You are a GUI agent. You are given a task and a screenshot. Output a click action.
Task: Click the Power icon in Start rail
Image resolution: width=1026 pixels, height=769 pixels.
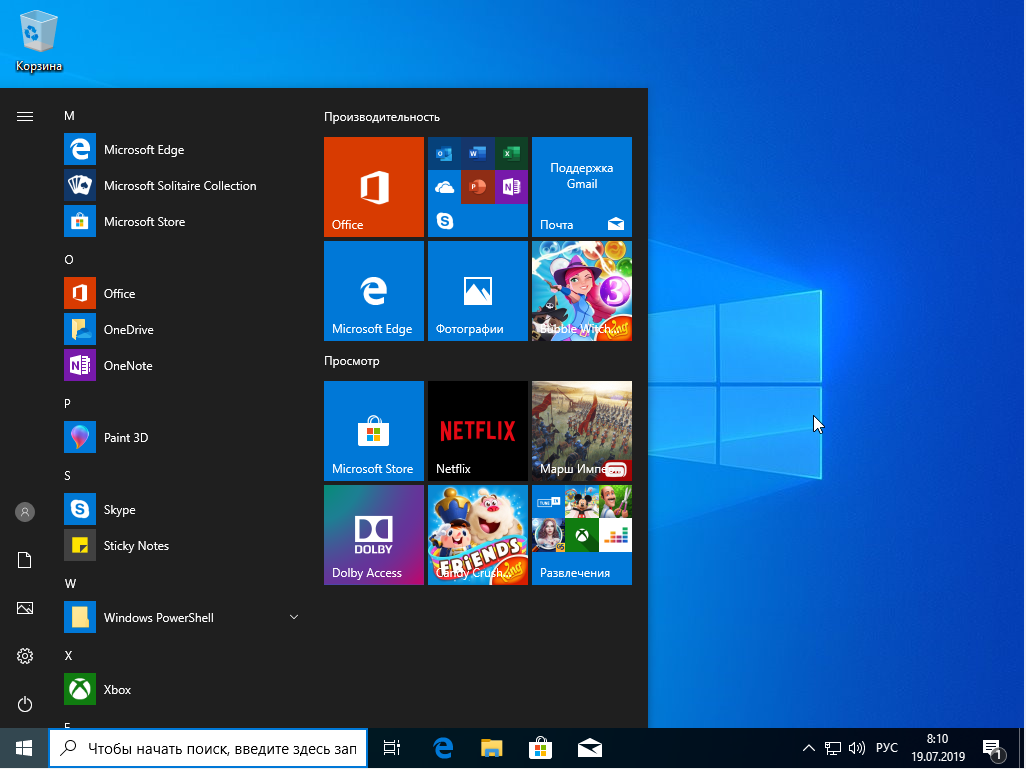[25, 704]
